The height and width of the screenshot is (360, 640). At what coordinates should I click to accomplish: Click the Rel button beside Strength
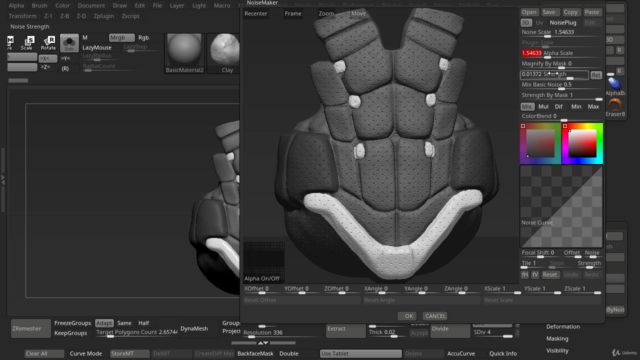click(x=596, y=75)
